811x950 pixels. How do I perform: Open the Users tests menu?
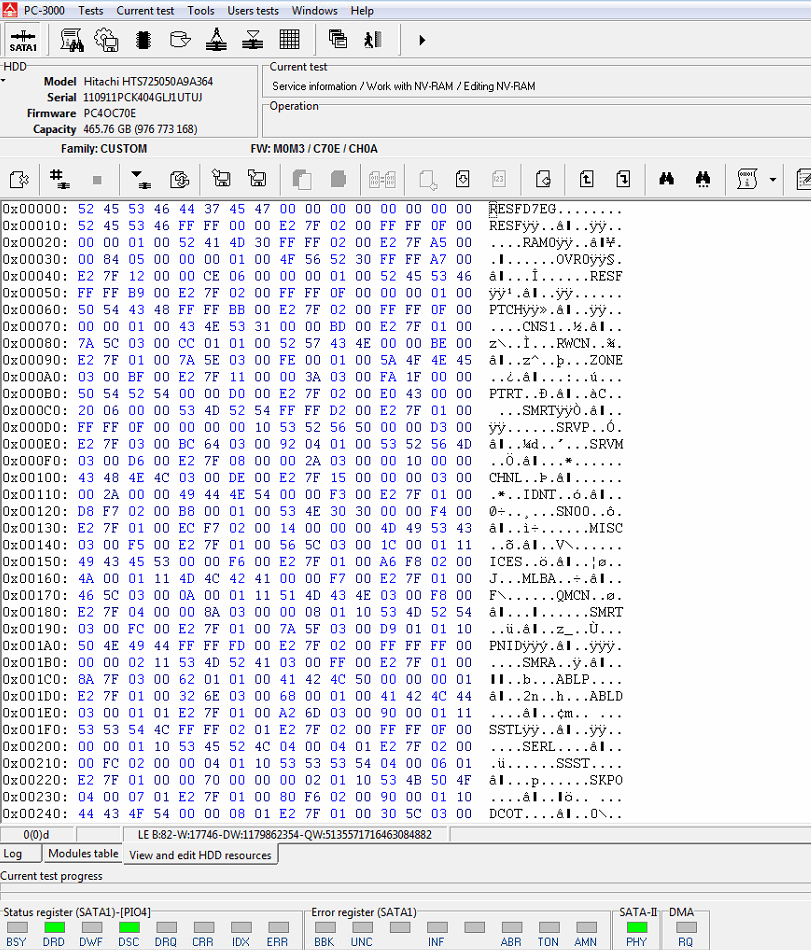point(253,10)
